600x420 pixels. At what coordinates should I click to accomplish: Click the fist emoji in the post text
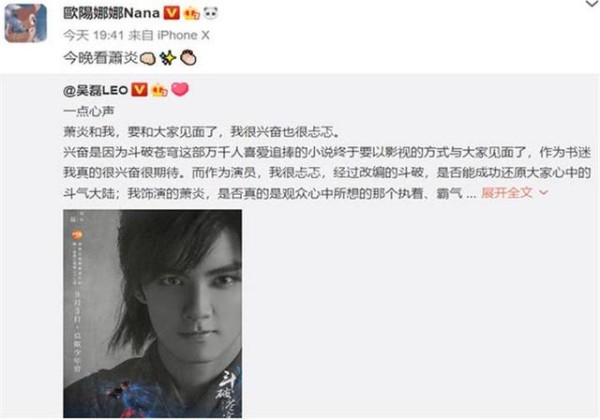click(147, 58)
